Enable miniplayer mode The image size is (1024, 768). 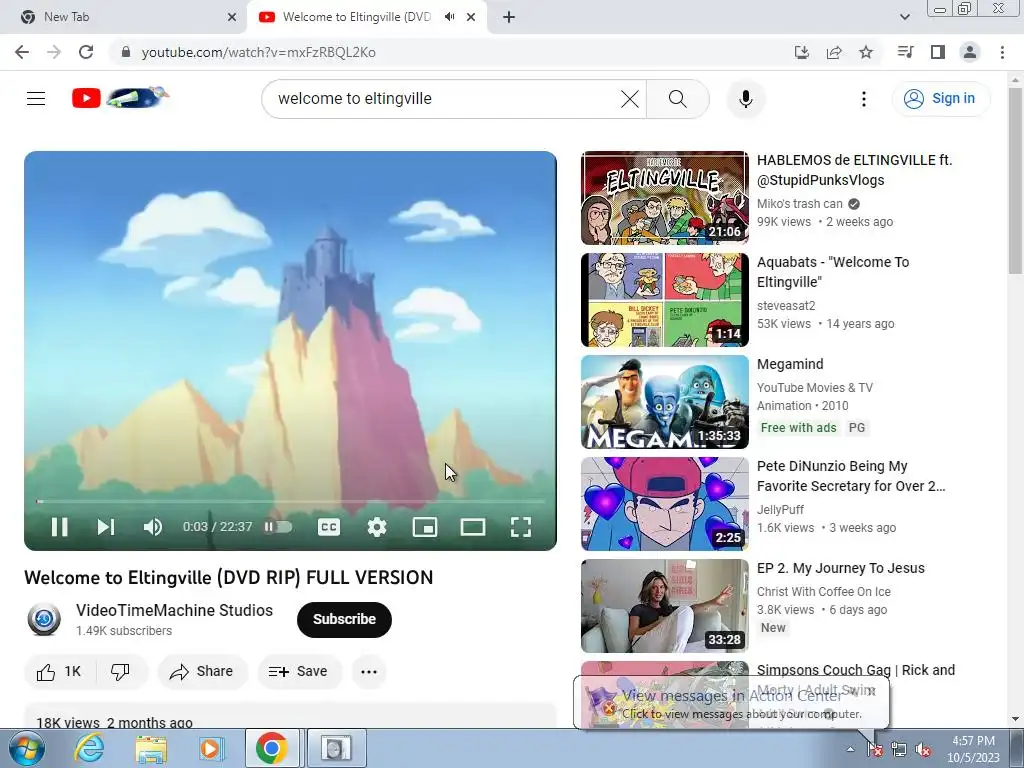tap(425, 527)
